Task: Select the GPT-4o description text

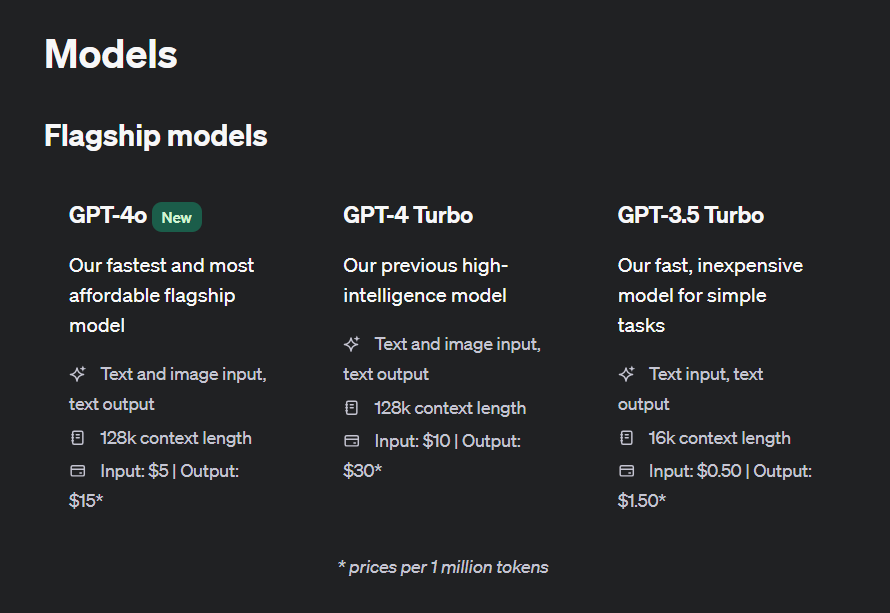Action: (x=160, y=295)
